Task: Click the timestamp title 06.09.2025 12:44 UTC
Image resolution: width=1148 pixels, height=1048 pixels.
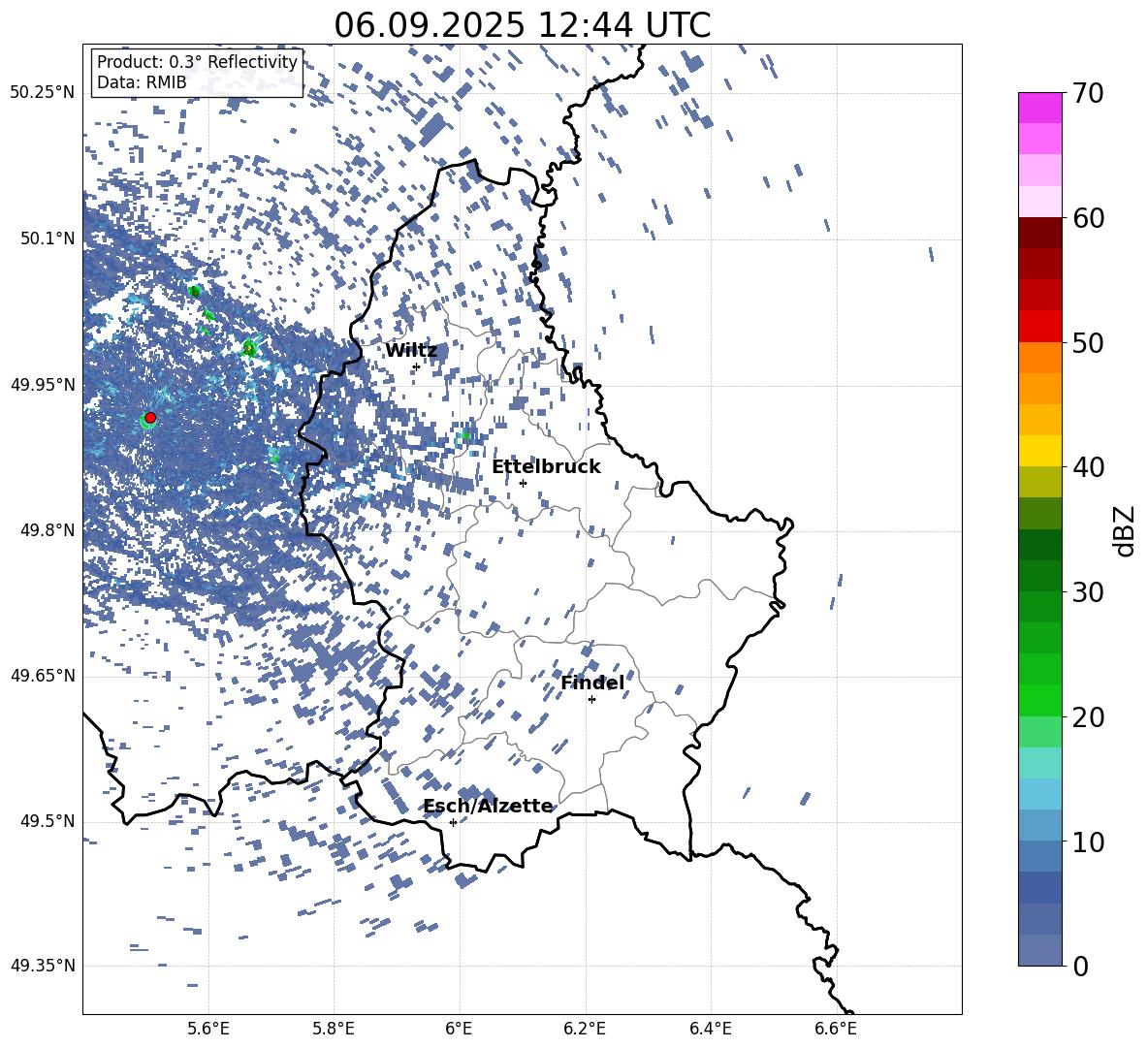Action: tap(522, 25)
